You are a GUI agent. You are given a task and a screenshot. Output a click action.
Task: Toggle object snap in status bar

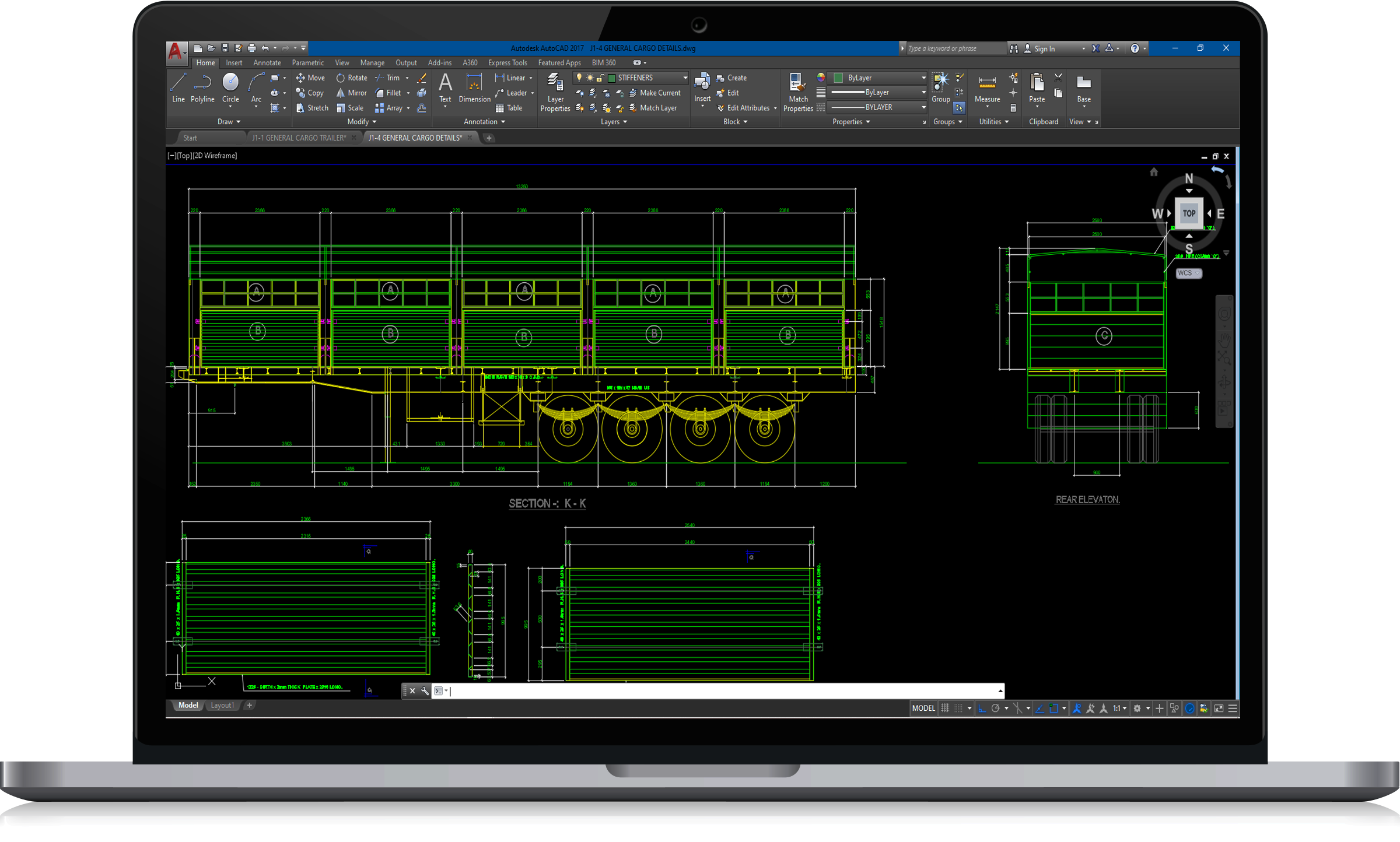[x=1053, y=708]
